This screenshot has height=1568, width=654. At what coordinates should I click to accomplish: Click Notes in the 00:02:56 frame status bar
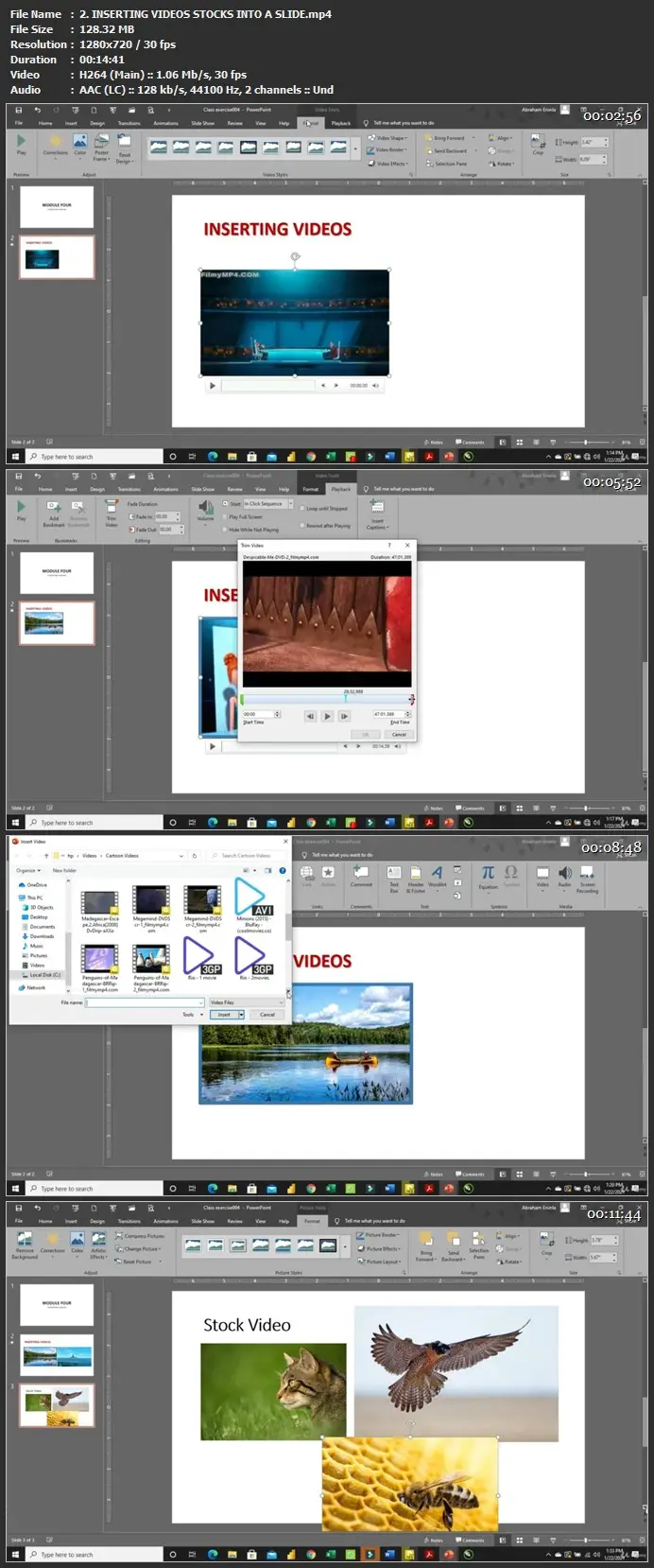tap(434, 443)
